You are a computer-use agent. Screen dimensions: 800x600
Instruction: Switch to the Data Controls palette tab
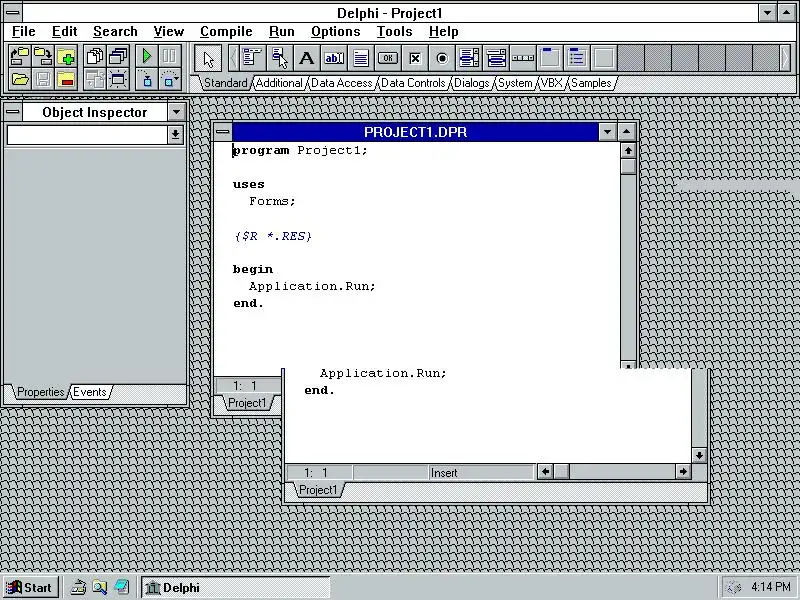pyautogui.click(x=413, y=83)
